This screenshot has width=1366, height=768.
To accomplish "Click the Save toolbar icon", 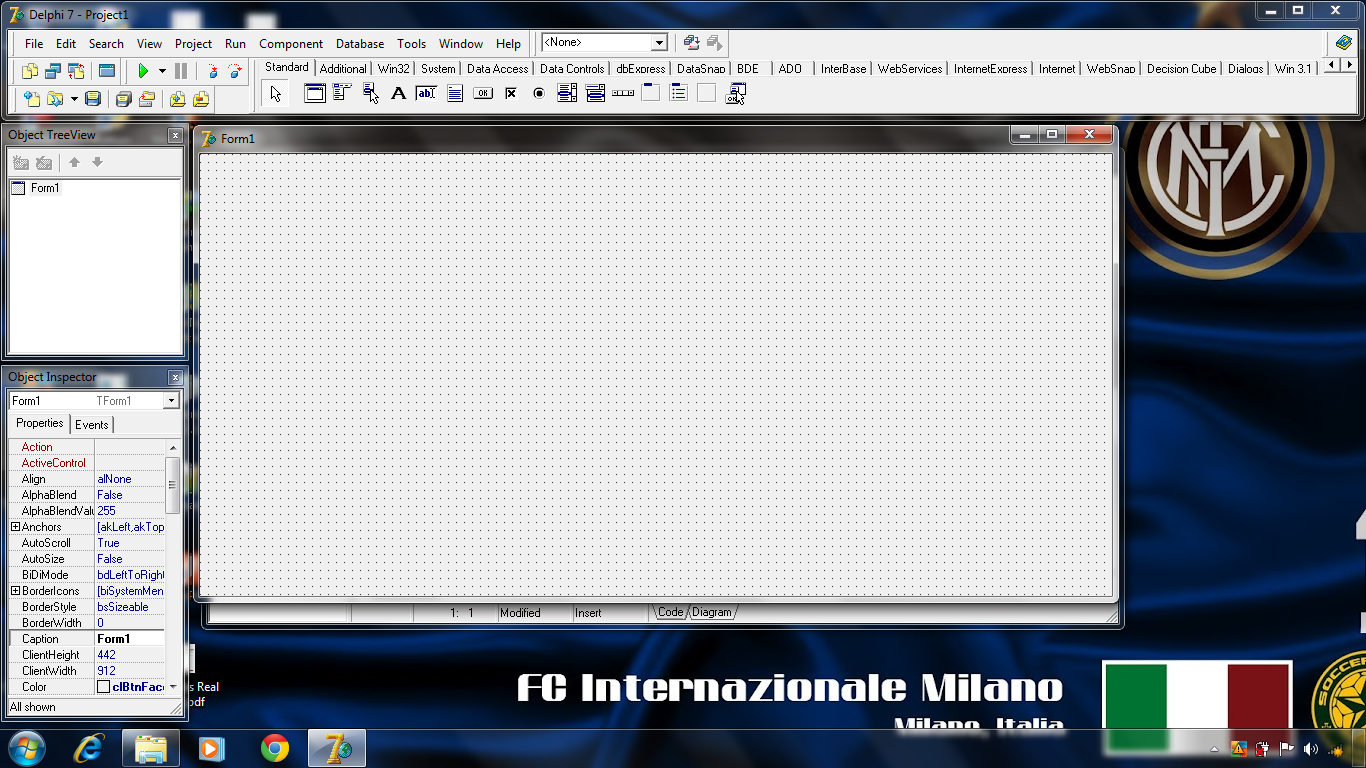I will tap(93, 99).
